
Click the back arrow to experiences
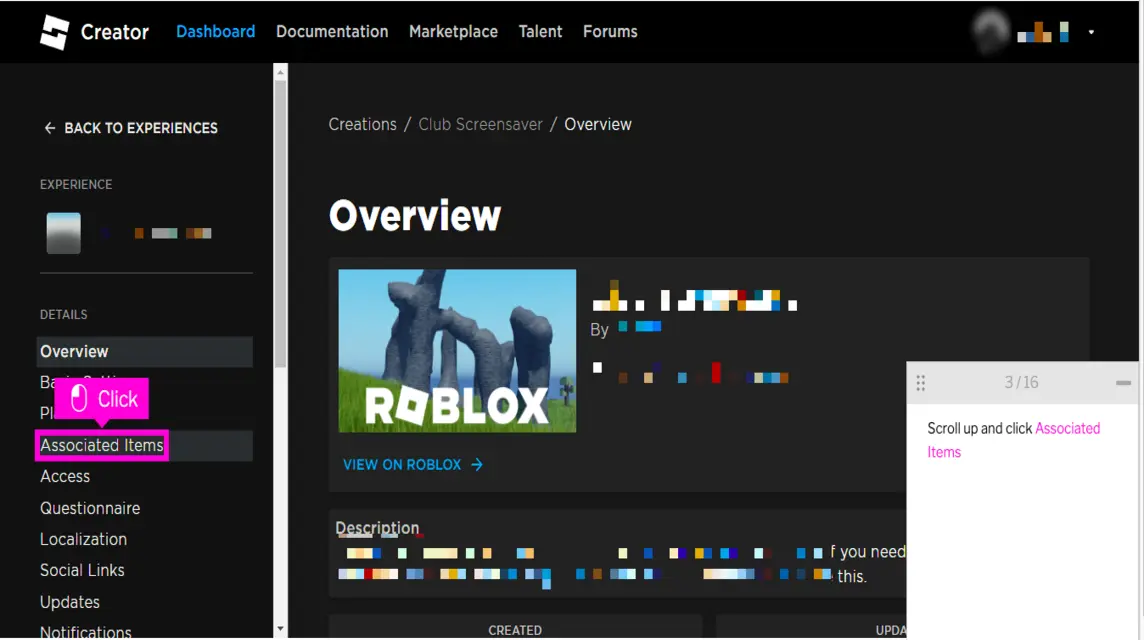pos(50,128)
